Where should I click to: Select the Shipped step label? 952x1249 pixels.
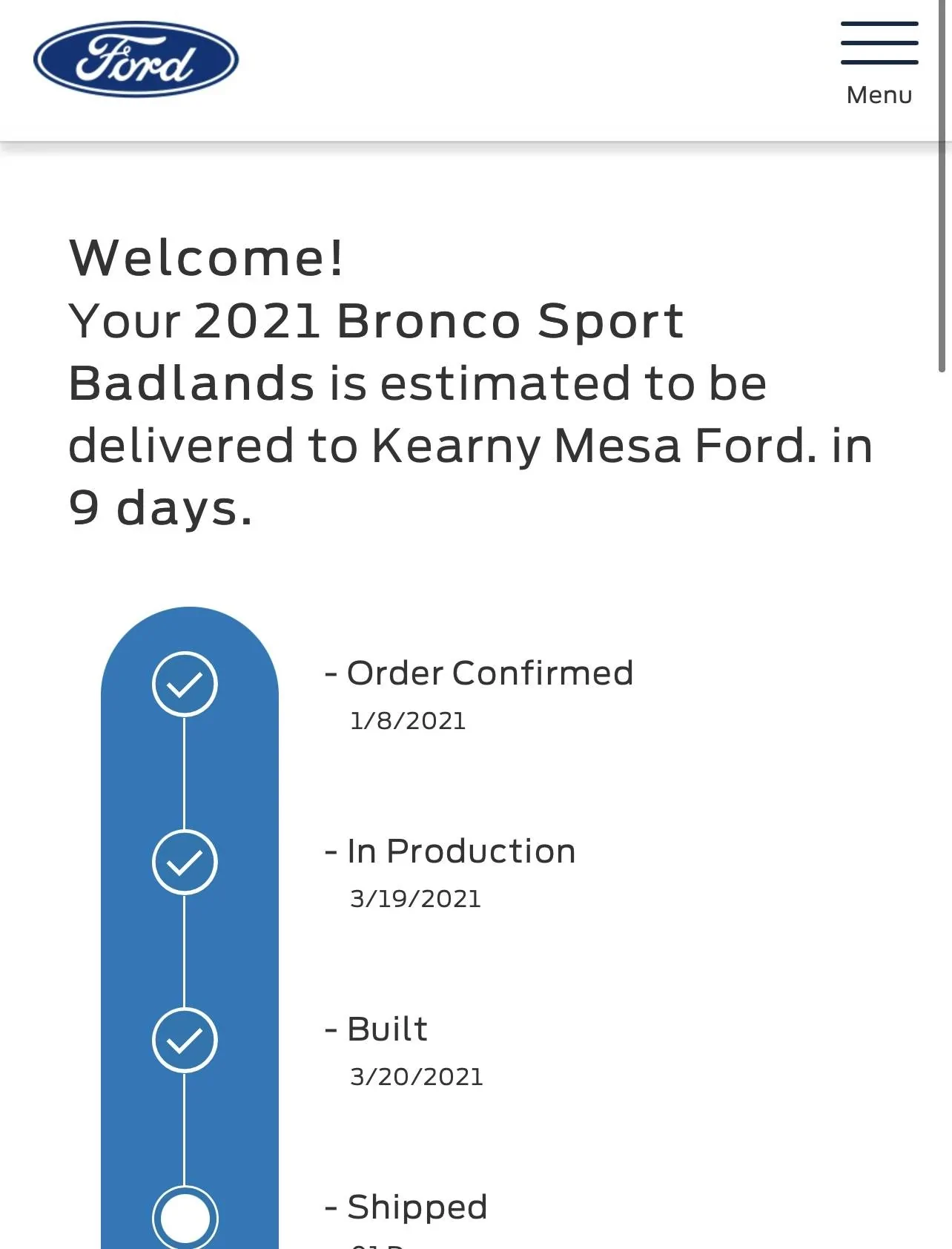[417, 1207]
